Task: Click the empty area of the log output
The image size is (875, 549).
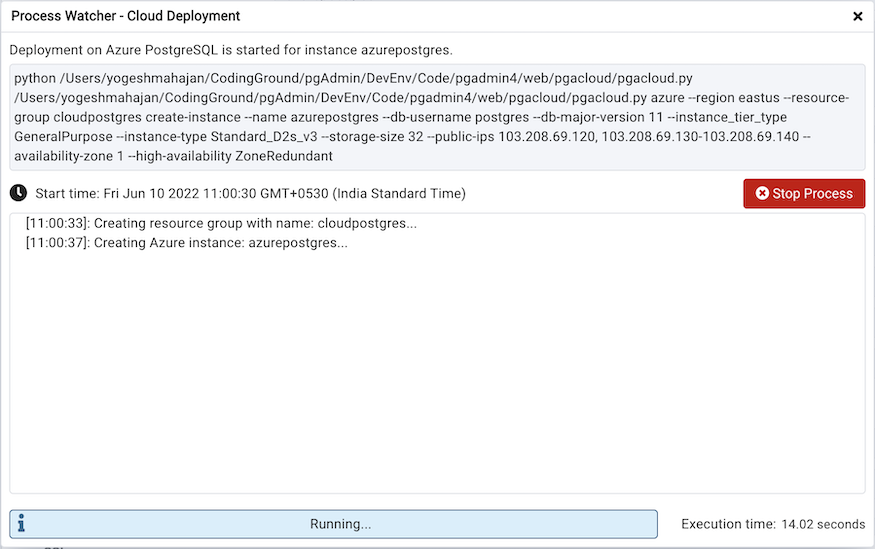Action: point(437,380)
